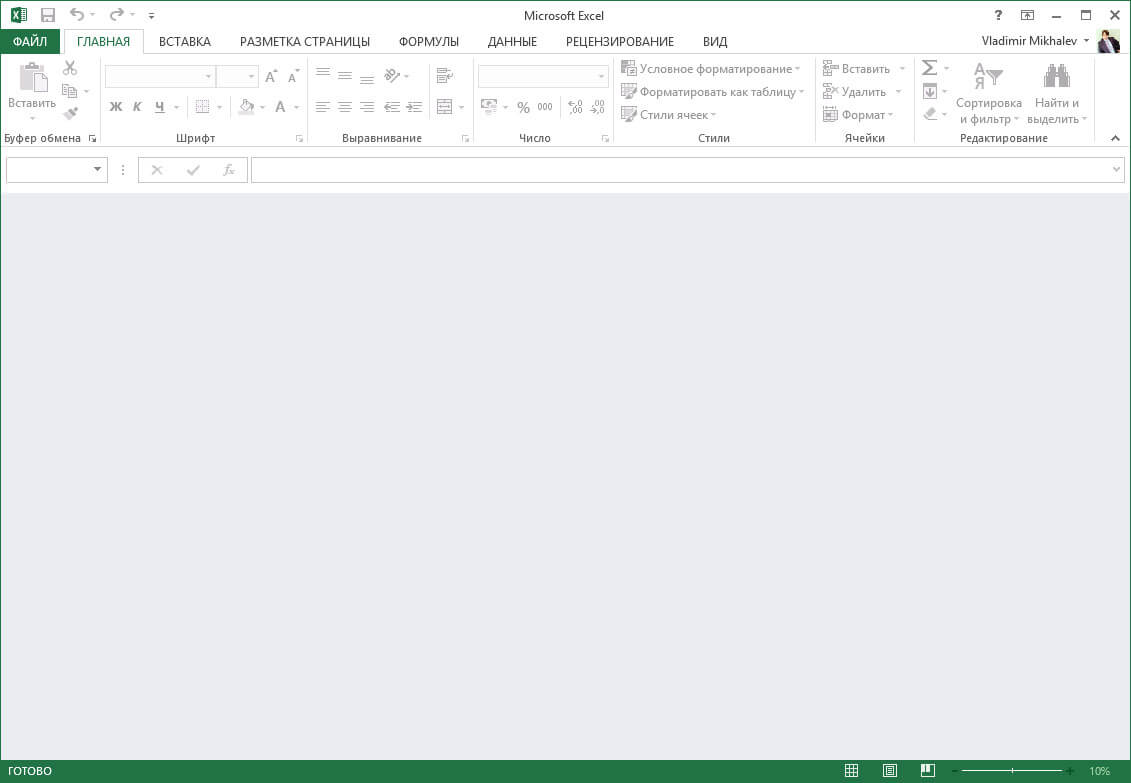Screen dimensions: 1131x783
Task: Click the Middle Align icon
Action: pyautogui.click(x=345, y=76)
